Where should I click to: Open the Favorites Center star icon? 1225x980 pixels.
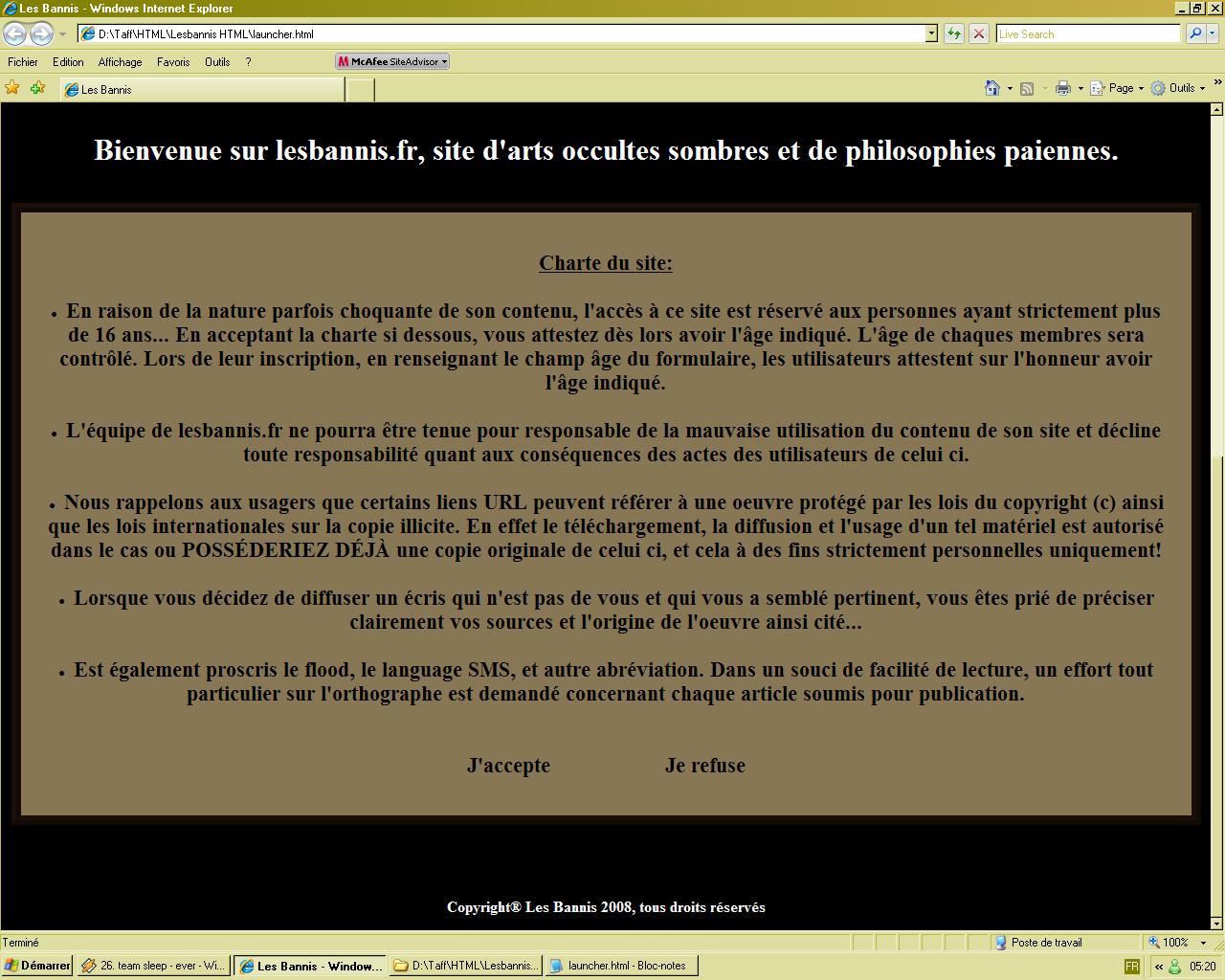tap(12, 88)
